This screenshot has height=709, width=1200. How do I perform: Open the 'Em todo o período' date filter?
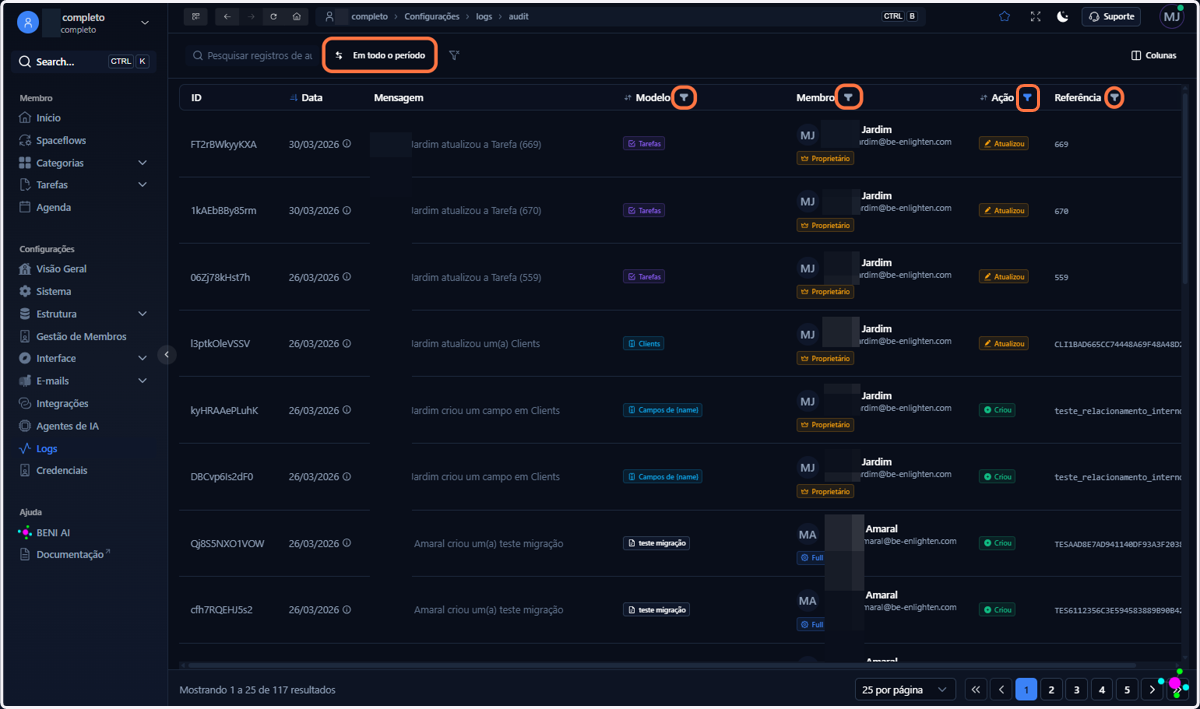pyautogui.click(x=380, y=55)
